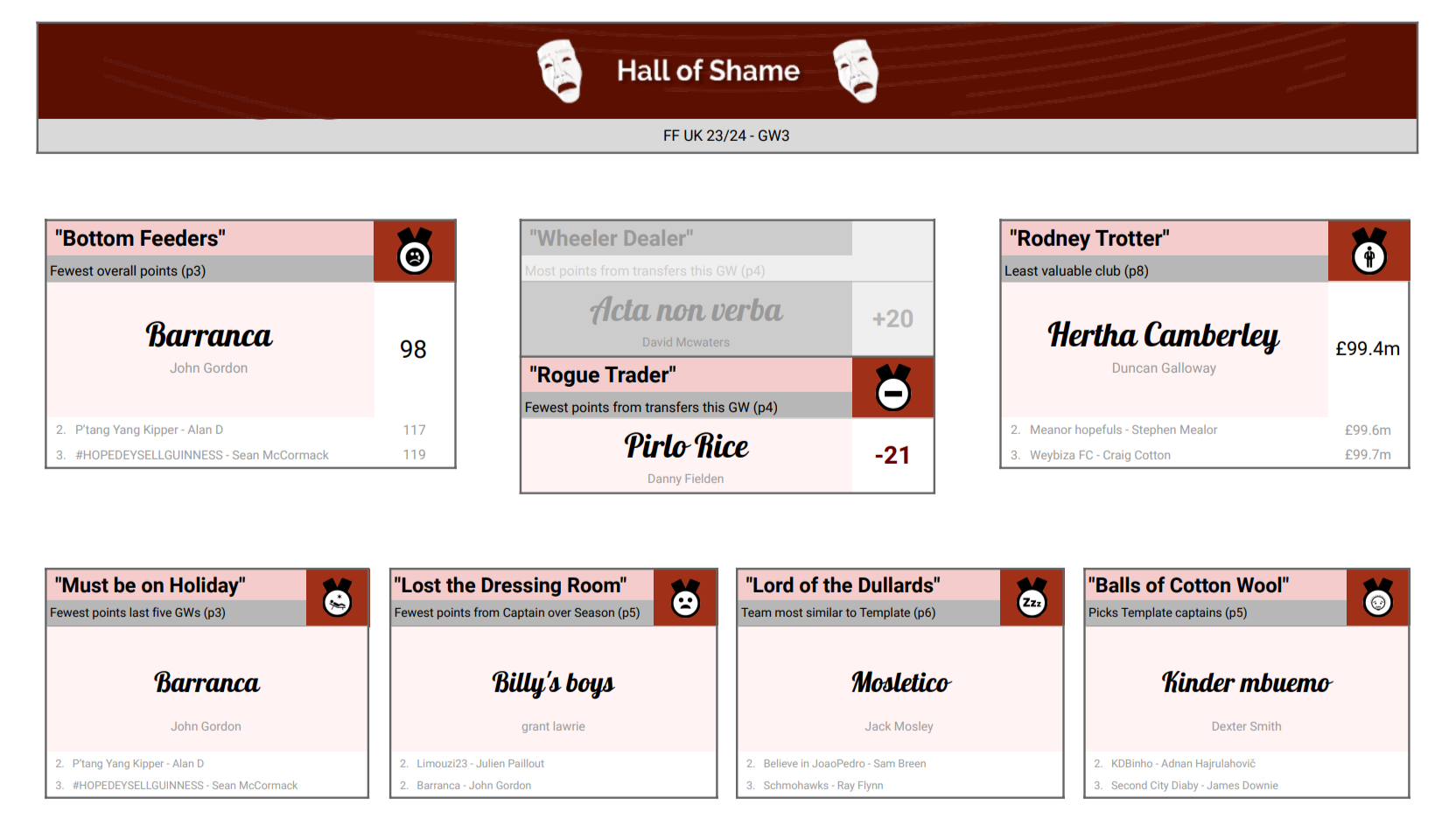Click the Mosletico team name
This screenshot has width=1456, height=819.
tap(900, 682)
